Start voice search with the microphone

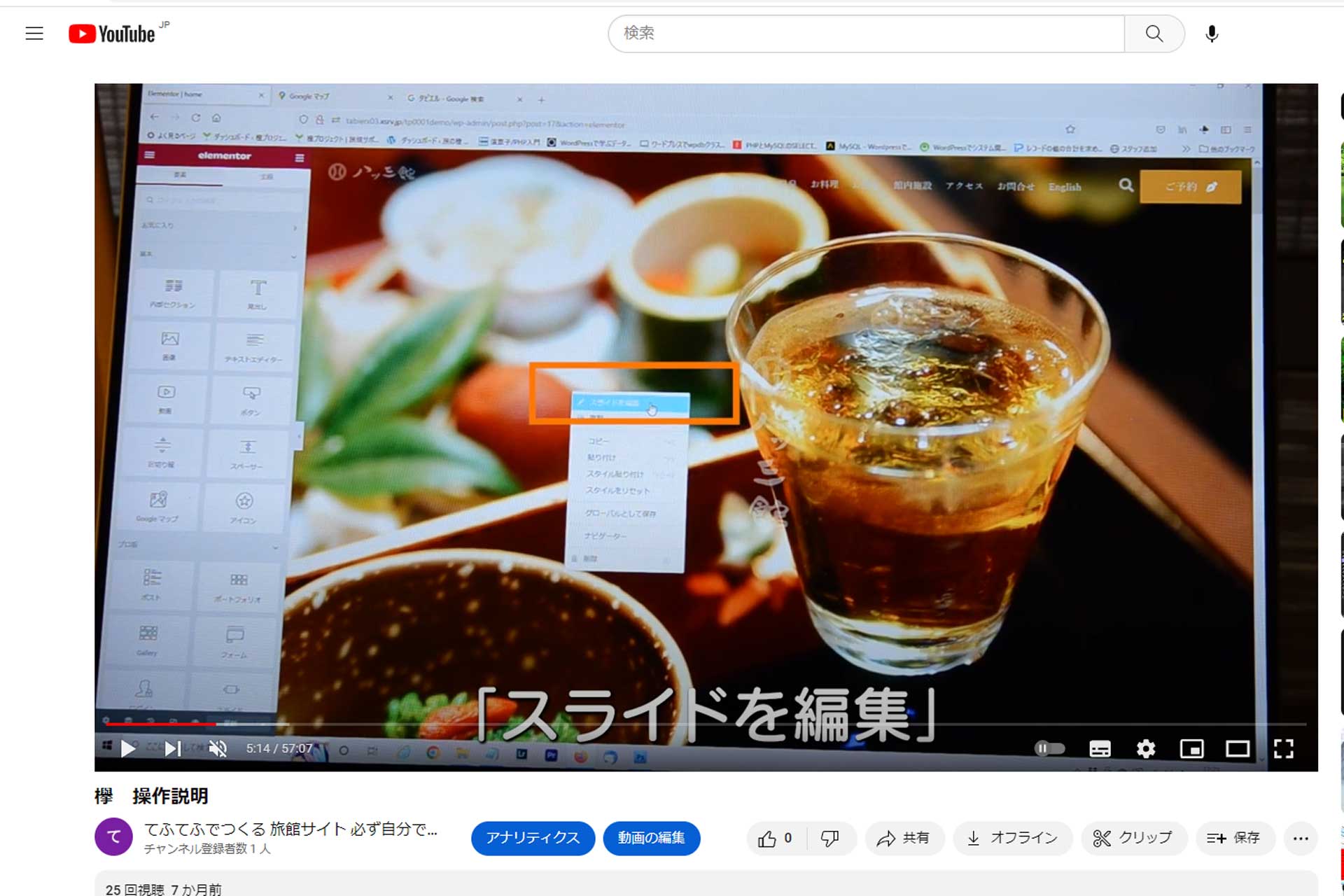(x=1212, y=34)
